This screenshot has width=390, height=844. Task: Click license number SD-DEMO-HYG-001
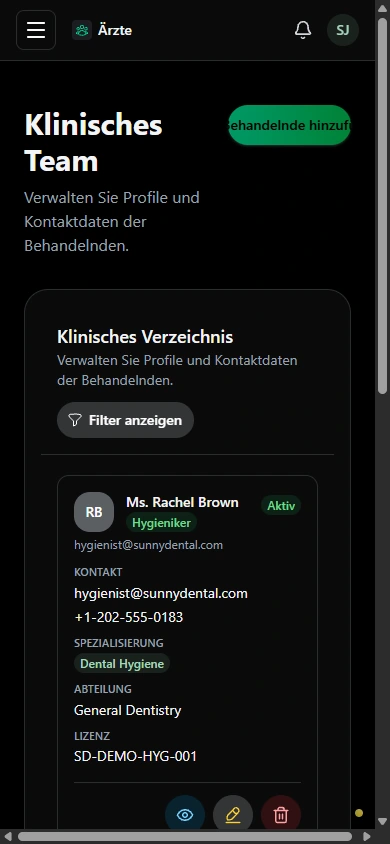coord(136,756)
